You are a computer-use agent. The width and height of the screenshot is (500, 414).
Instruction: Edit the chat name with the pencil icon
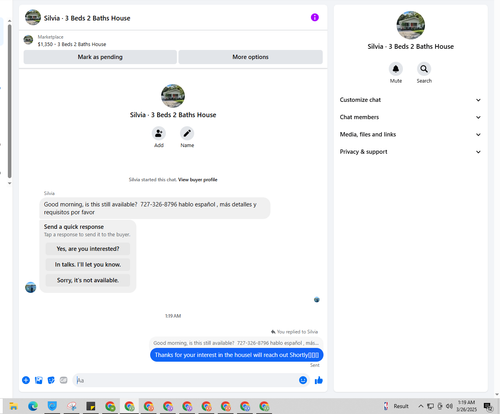pyautogui.click(x=187, y=133)
